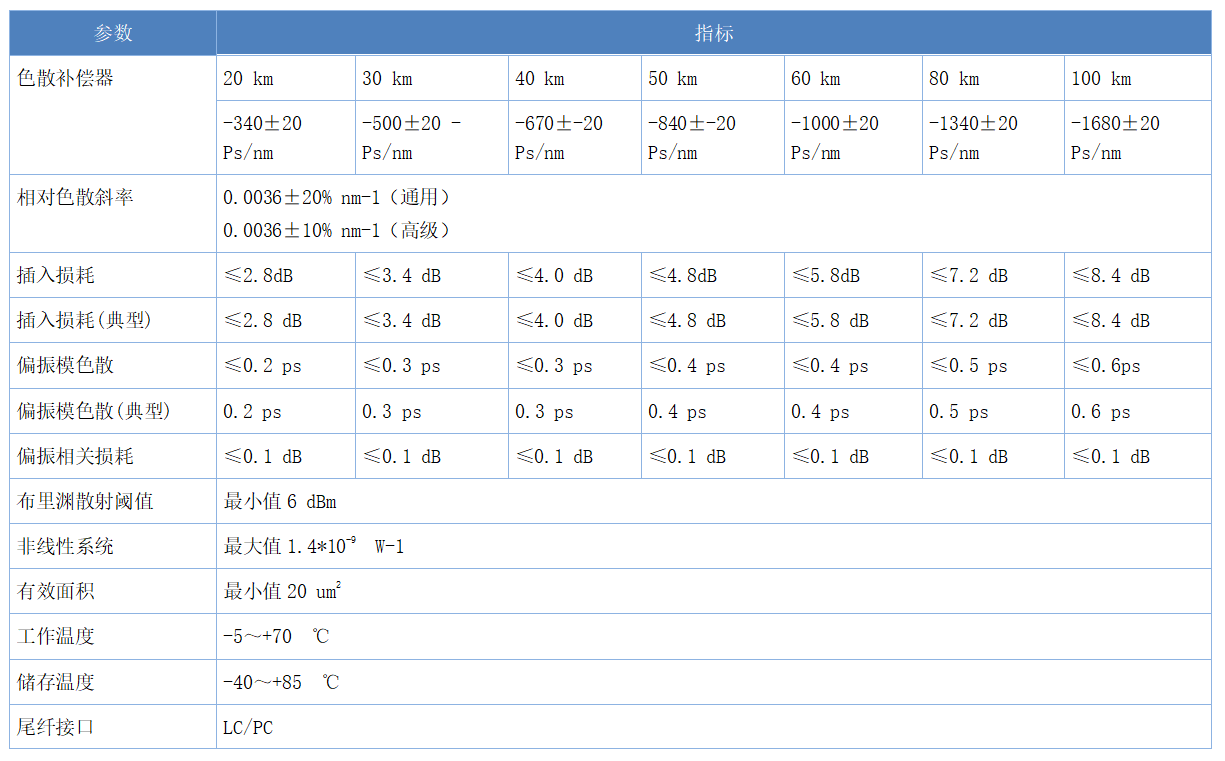Image resolution: width=1225 pixels, height=761 pixels.
Task: Click the 指标 header cell
Action: click(713, 33)
